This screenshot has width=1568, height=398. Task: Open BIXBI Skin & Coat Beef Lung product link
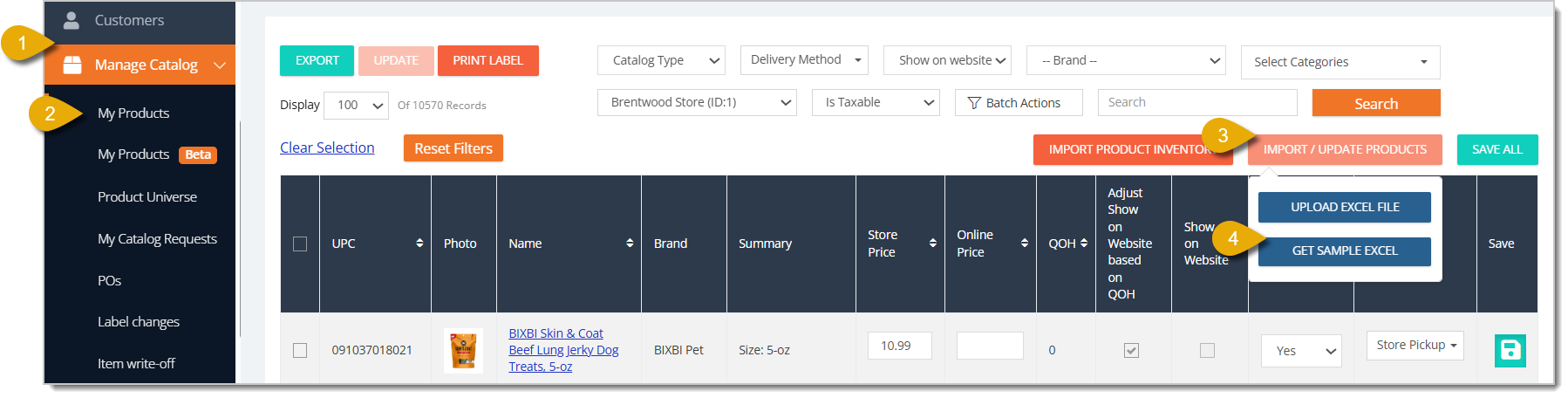(563, 350)
